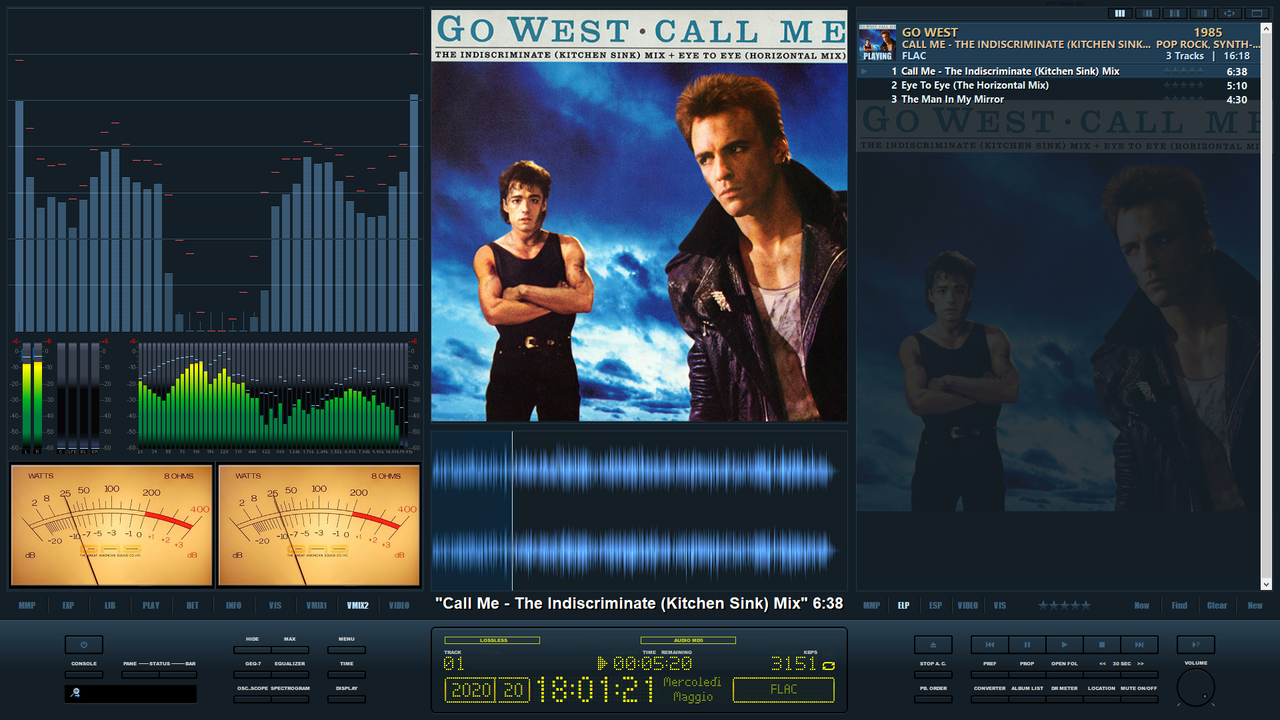Set rating on the five-star bar beside VIS
The width and height of the screenshot is (1280, 720).
pyautogui.click(x=1064, y=605)
